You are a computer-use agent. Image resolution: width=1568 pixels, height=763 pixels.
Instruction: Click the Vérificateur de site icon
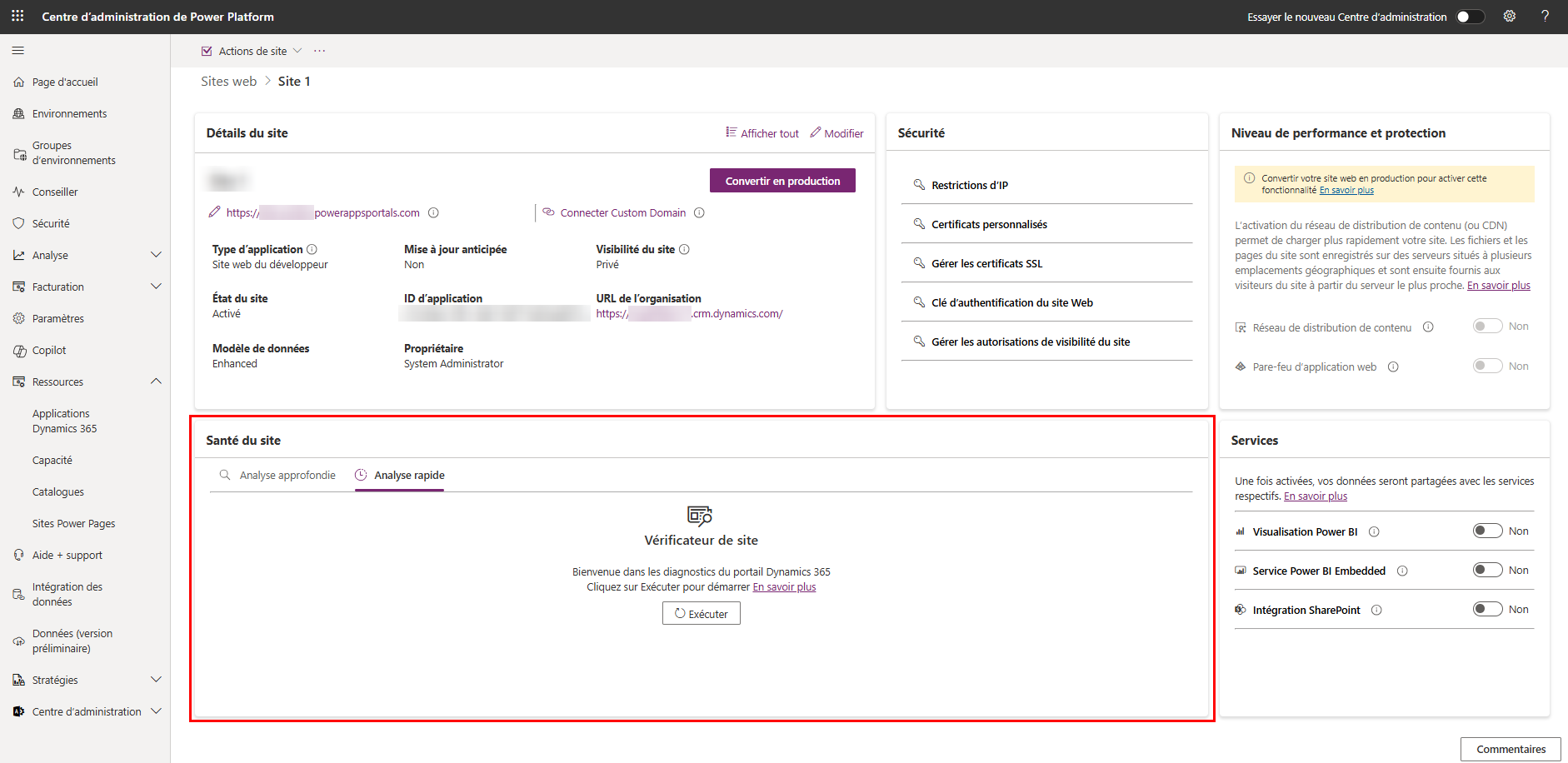point(700,515)
